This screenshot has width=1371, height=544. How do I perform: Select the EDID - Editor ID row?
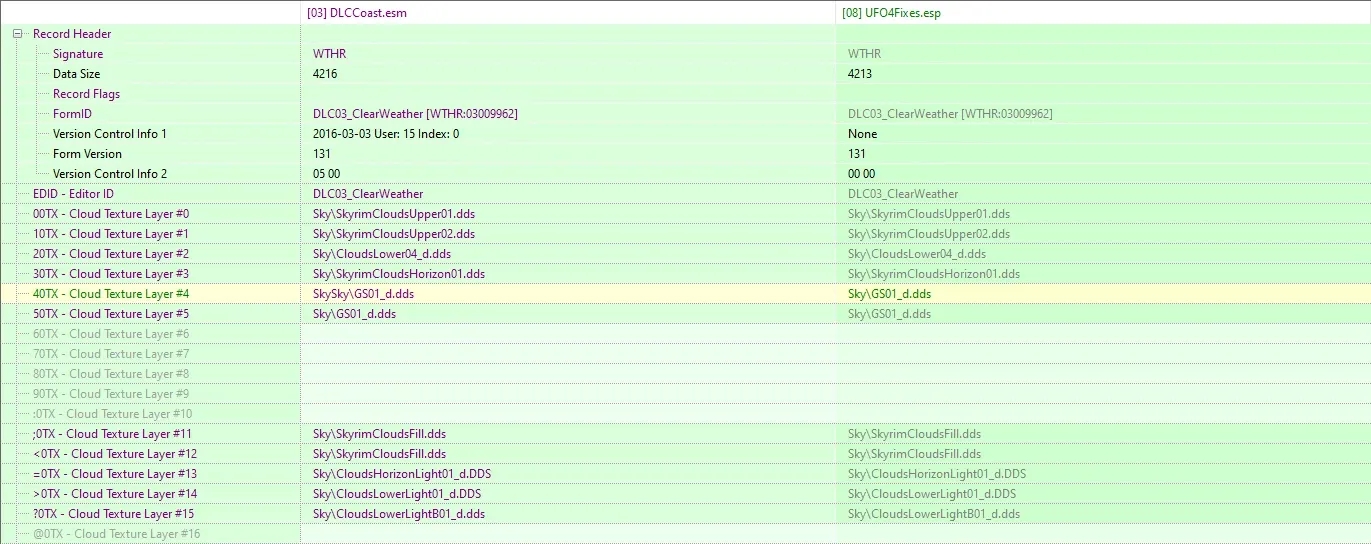73,194
